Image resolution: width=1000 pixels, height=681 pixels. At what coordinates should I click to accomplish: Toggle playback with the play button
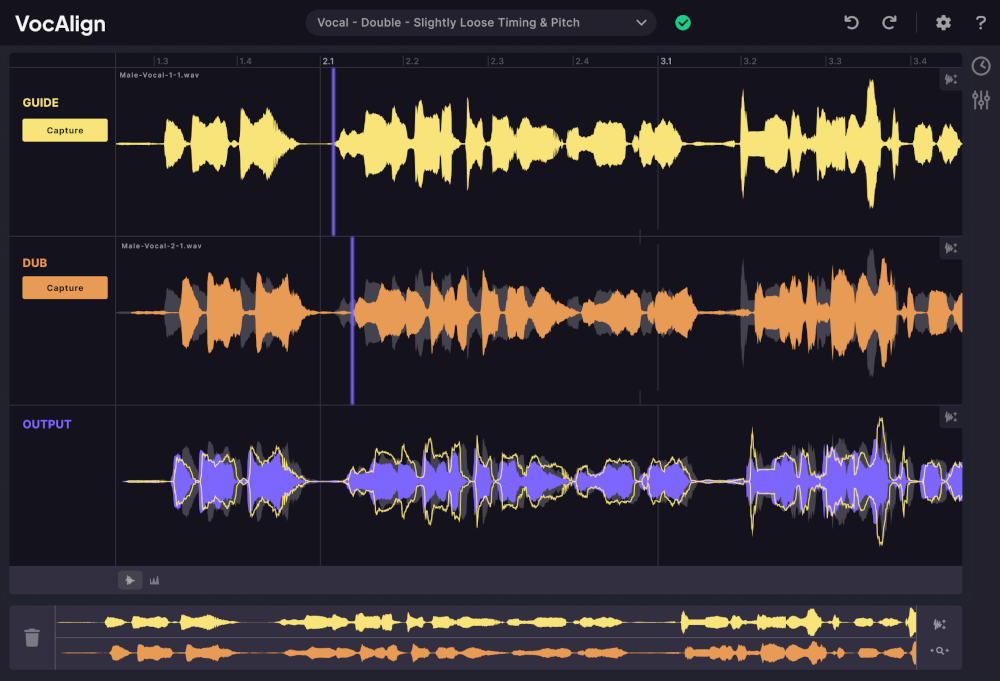[x=130, y=579]
